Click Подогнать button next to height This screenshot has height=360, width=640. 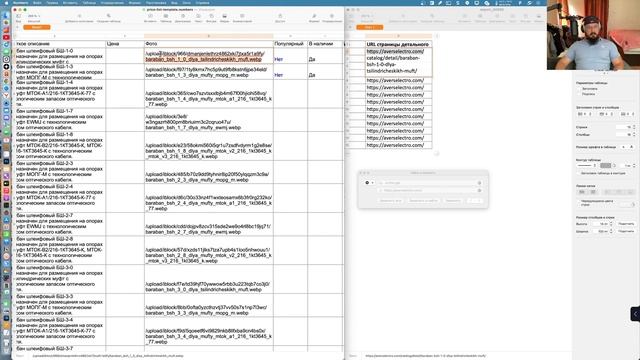click(x=627, y=224)
